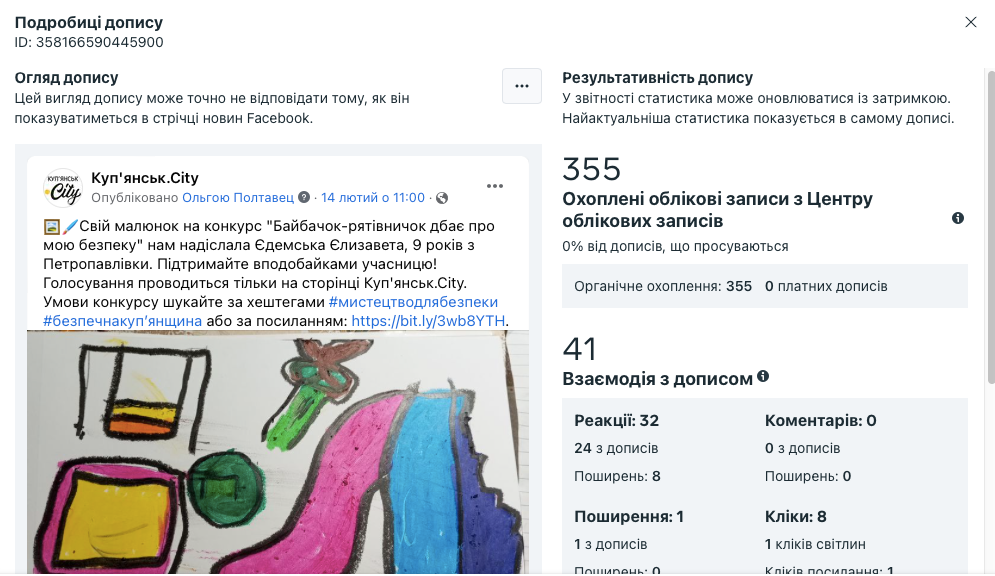
Task: Click the info icon beside Взаємодія з дописом
Action: (763, 376)
